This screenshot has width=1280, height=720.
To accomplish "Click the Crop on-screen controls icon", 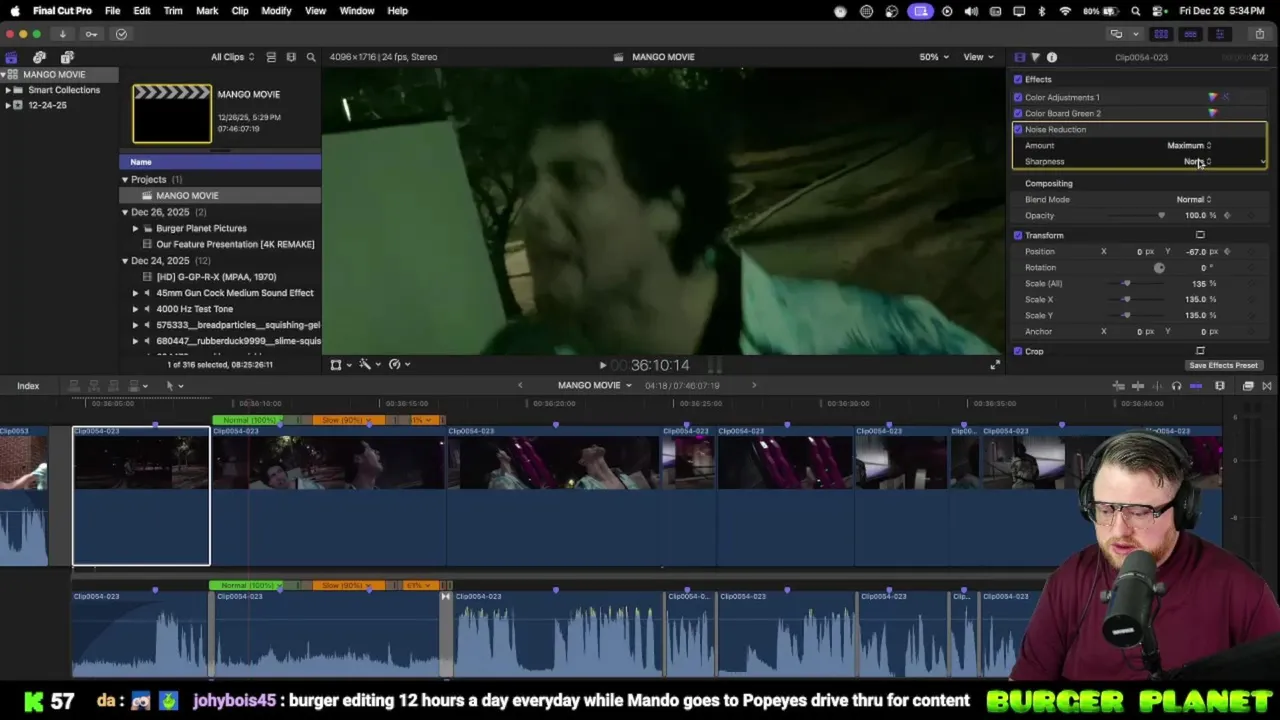I will click(1200, 351).
